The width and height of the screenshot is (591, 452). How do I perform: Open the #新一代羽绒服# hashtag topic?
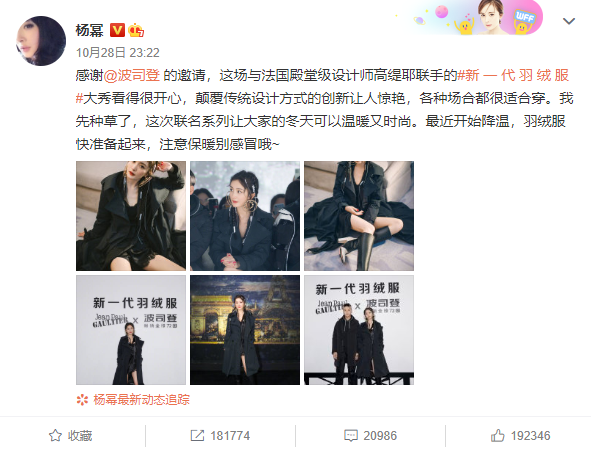(324, 87)
